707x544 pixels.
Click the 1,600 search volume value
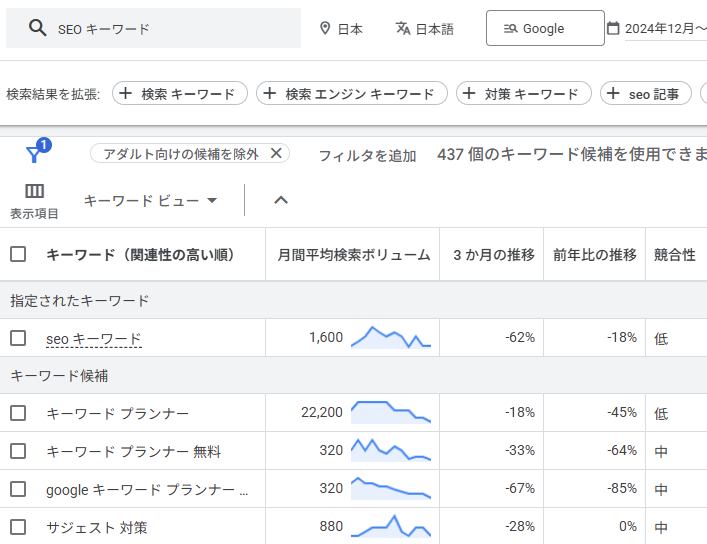click(326, 337)
